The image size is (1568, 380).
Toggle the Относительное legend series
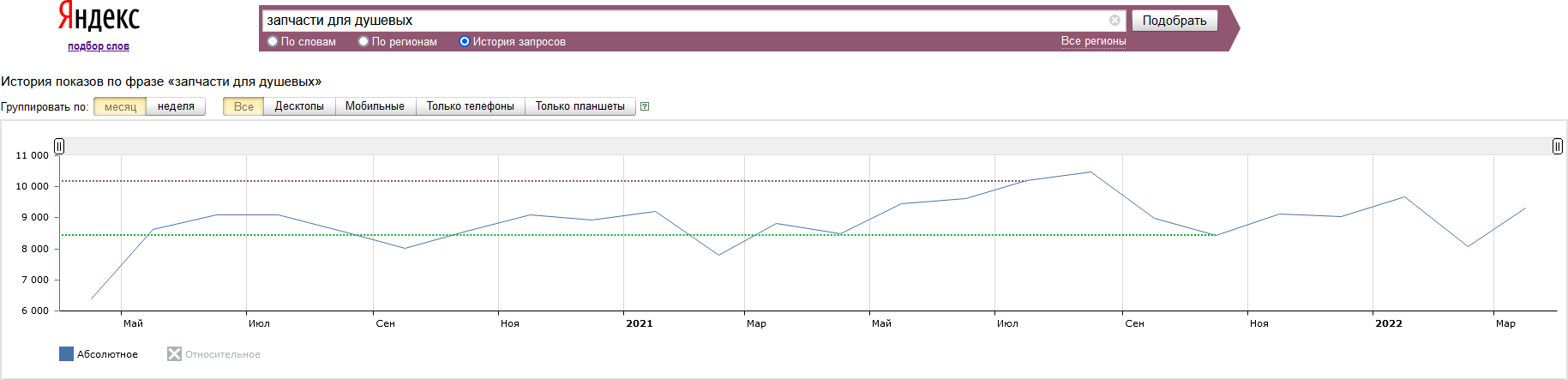click(174, 354)
